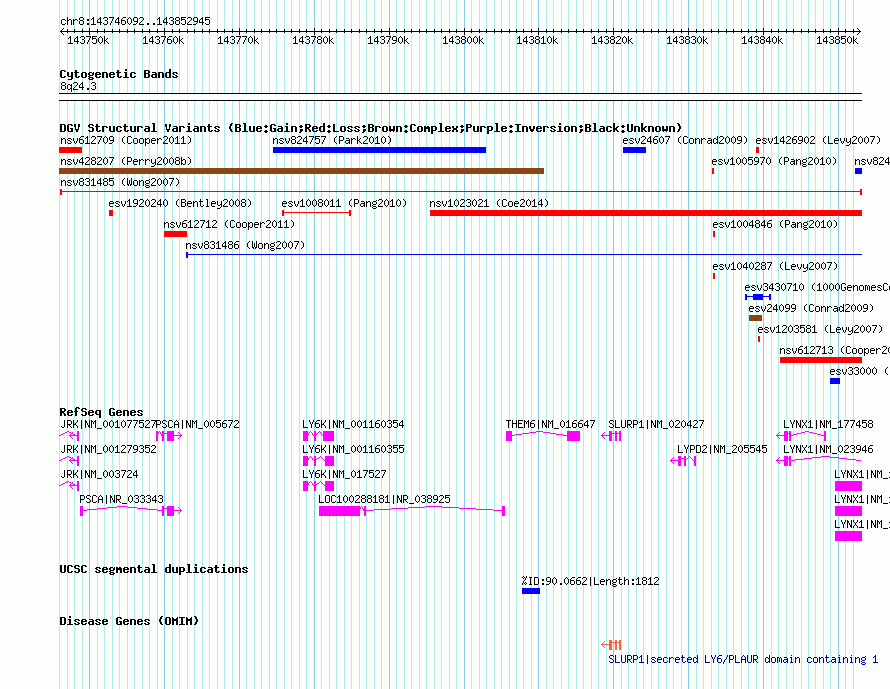Click the red nsv1023021 (Coe2014) loss bar
The height and width of the screenshot is (689, 890).
[x=646, y=213]
